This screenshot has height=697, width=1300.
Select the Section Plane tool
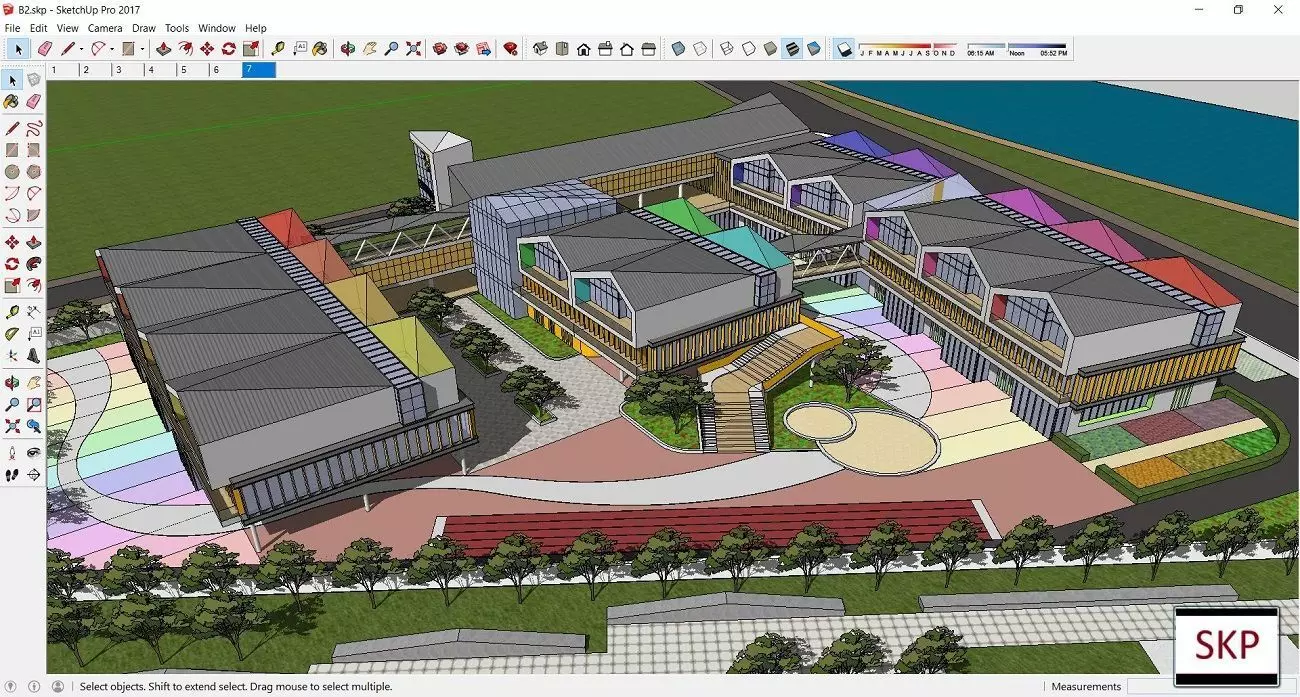pos(34,475)
